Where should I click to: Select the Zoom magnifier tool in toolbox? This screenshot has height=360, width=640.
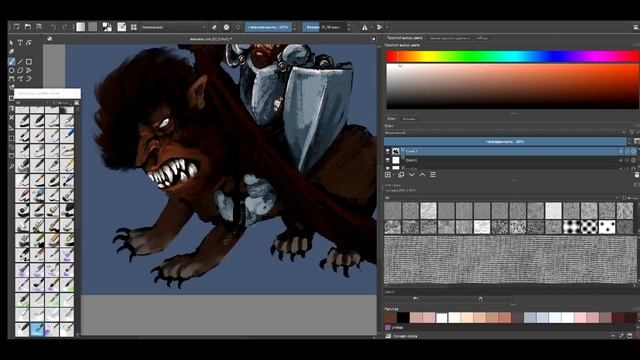click(11, 166)
